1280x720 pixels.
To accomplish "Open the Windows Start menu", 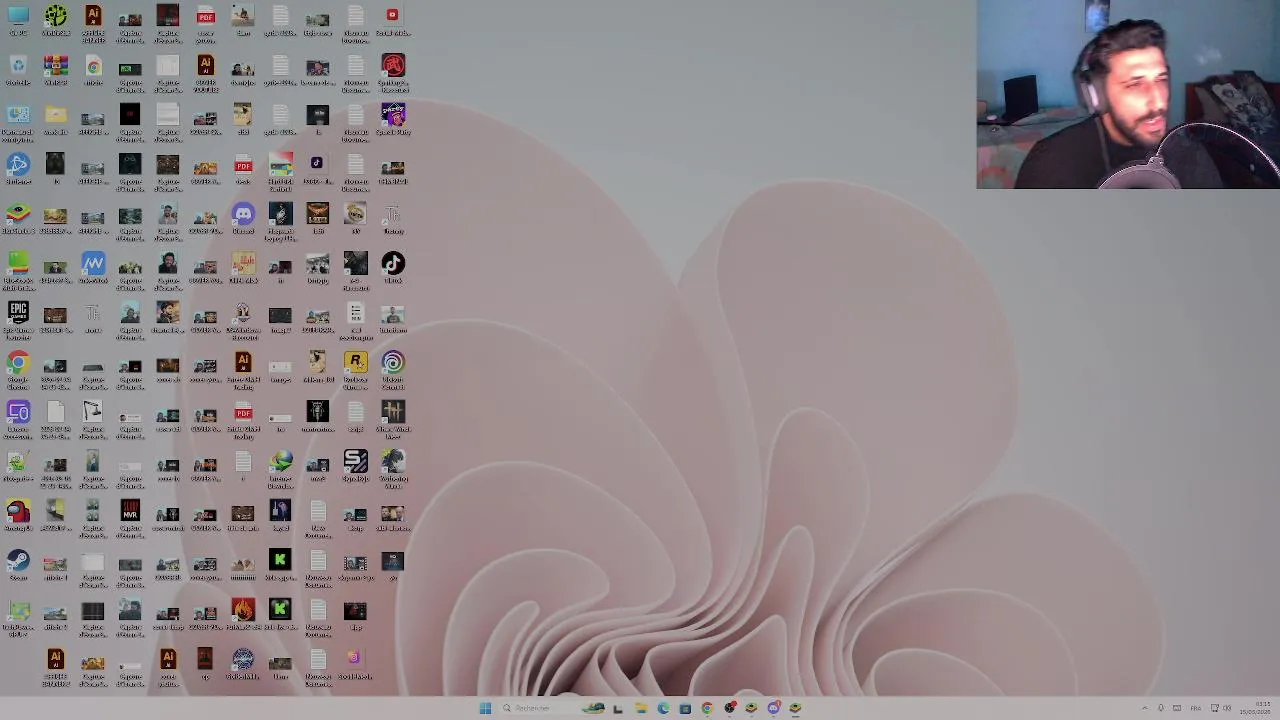I will coord(485,708).
